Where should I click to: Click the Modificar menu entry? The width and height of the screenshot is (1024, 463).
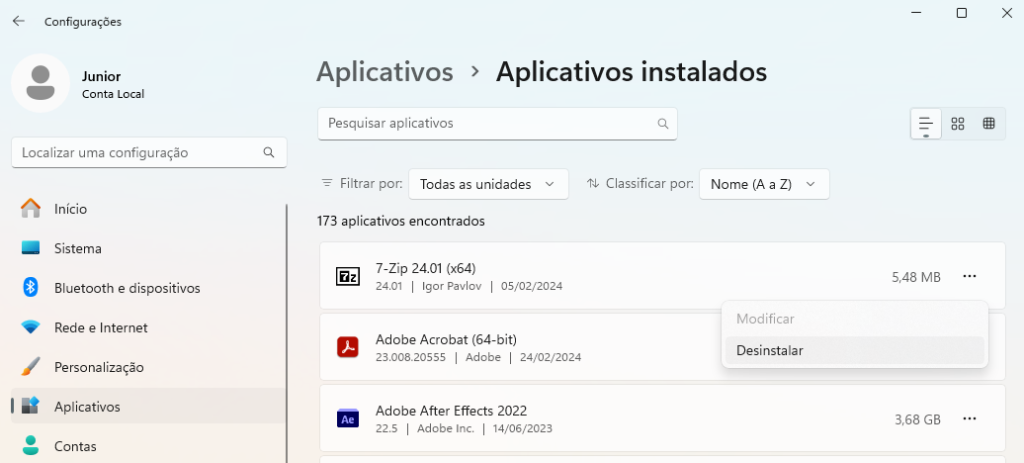(x=854, y=319)
